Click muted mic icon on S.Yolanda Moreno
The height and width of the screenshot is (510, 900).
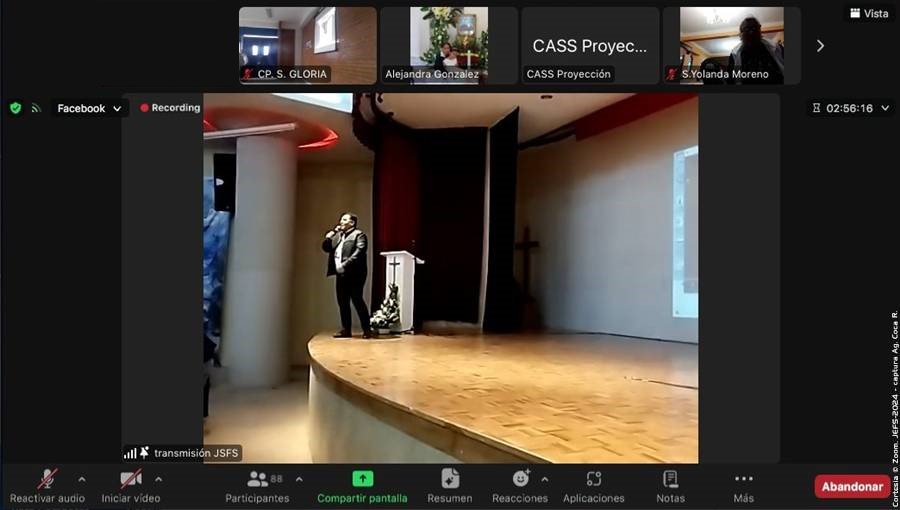tap(672, 74)
